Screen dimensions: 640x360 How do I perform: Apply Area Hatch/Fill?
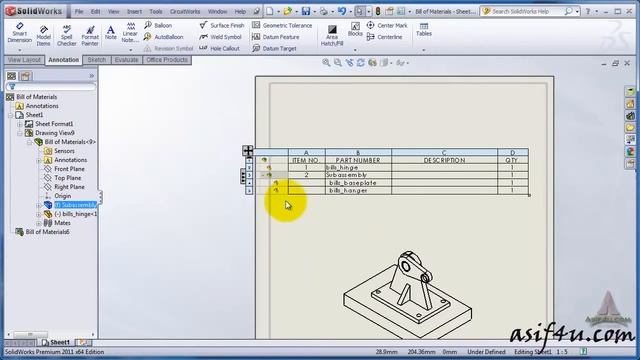point(332,36)
